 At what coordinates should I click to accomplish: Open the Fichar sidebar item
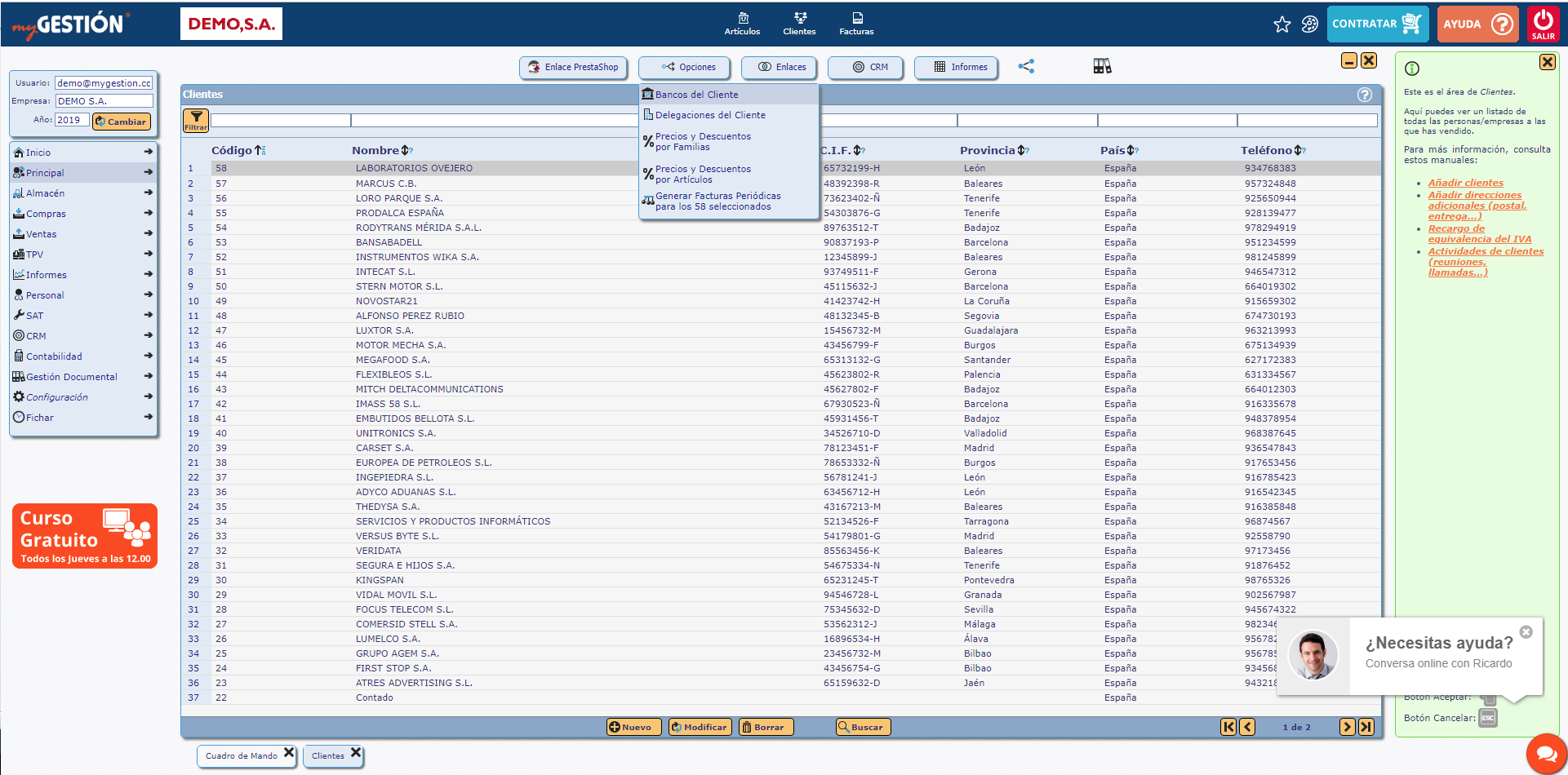point(83,418)
